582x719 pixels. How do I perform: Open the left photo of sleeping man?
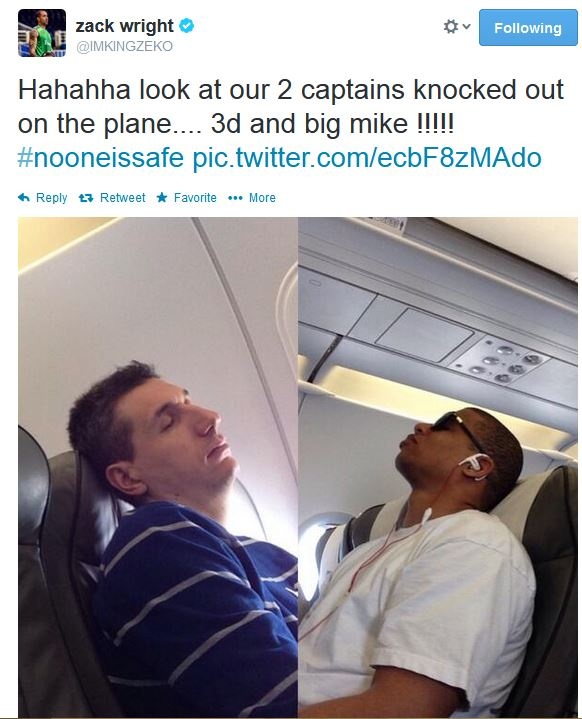point(158,467)
